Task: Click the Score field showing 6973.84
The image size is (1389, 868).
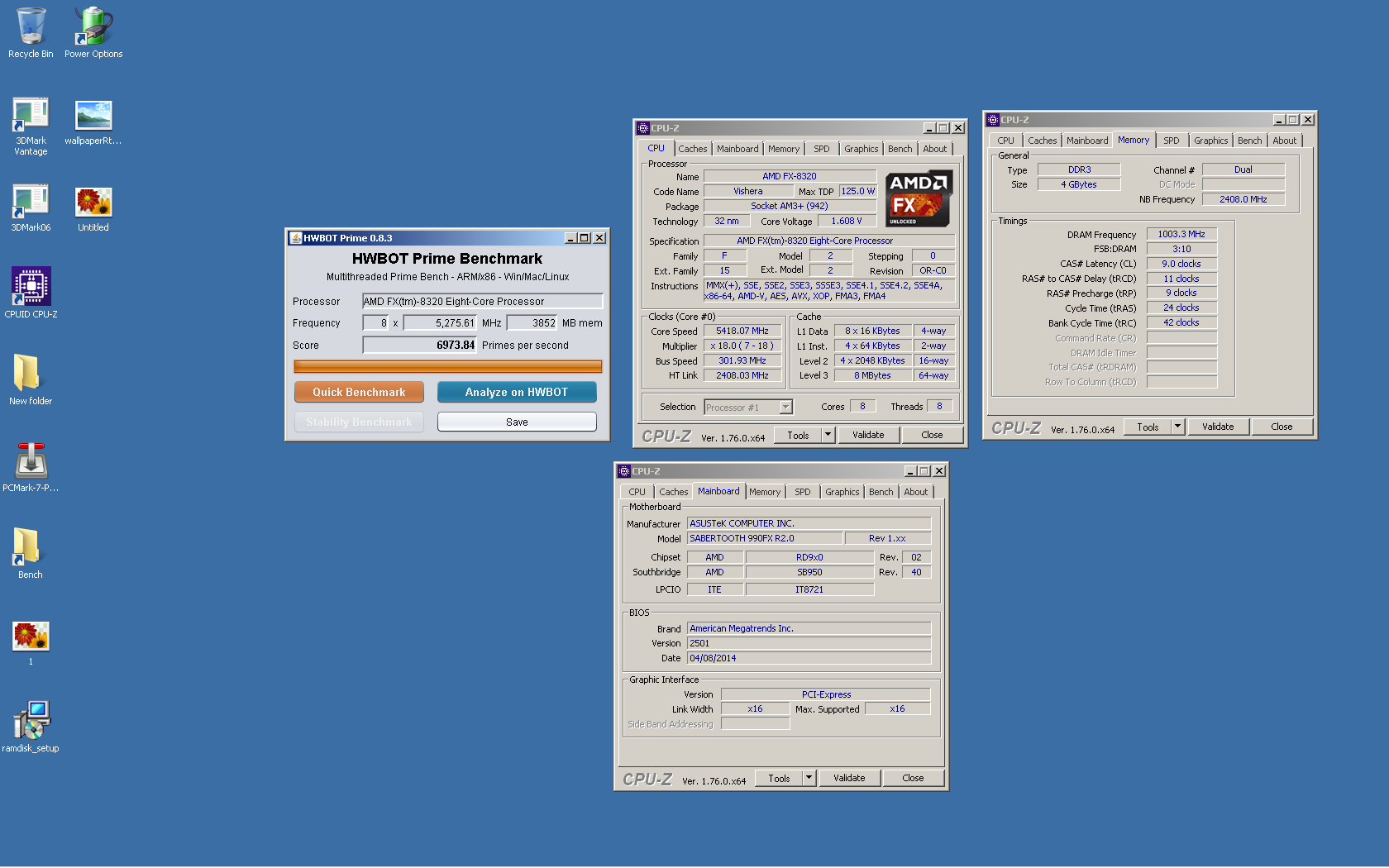Action: tap(419, 345)
